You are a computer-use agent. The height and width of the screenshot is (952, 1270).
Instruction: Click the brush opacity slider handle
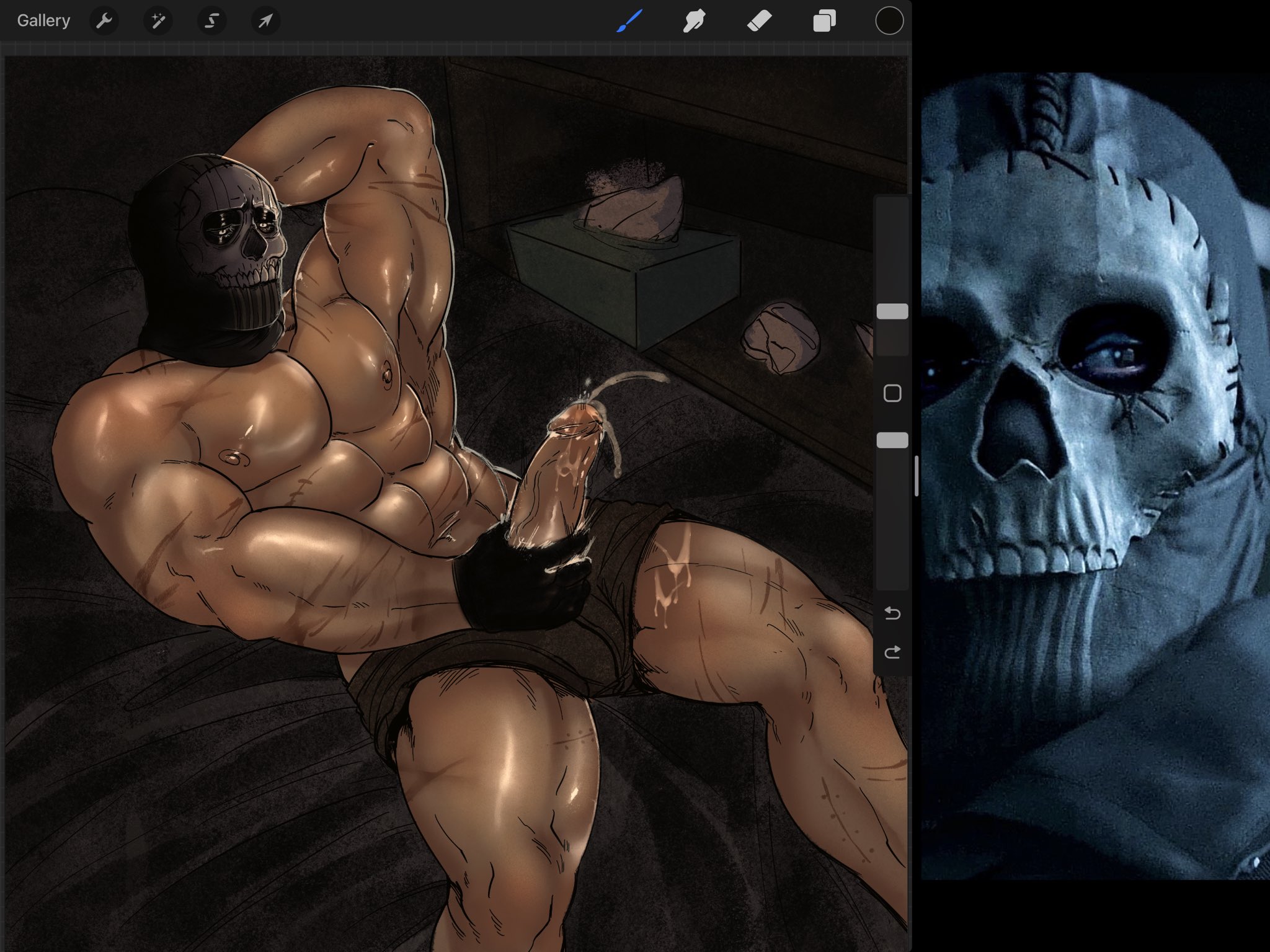coord(892,440)
